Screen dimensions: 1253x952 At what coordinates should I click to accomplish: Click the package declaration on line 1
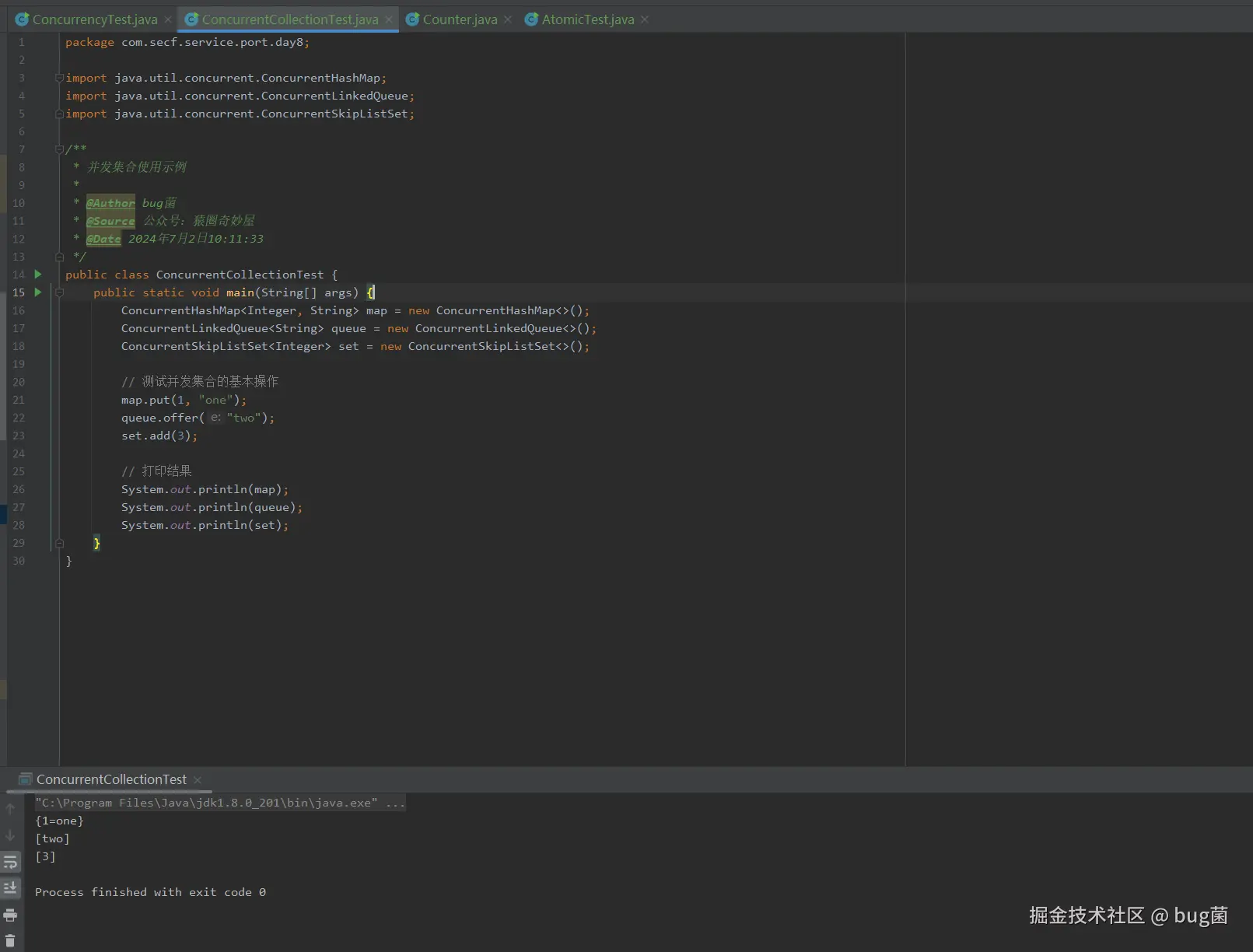(187, 42)
